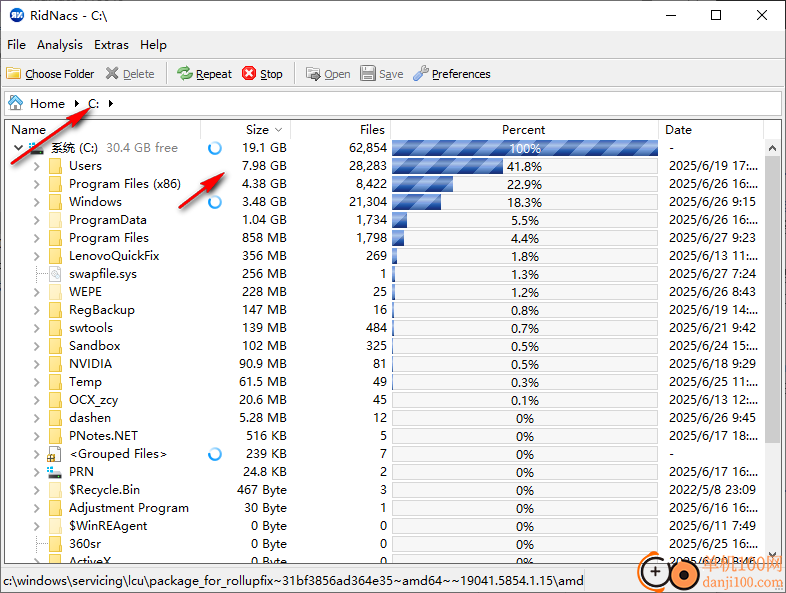Collapse the C: drive root node
The image size is (786, 593).
19,148
